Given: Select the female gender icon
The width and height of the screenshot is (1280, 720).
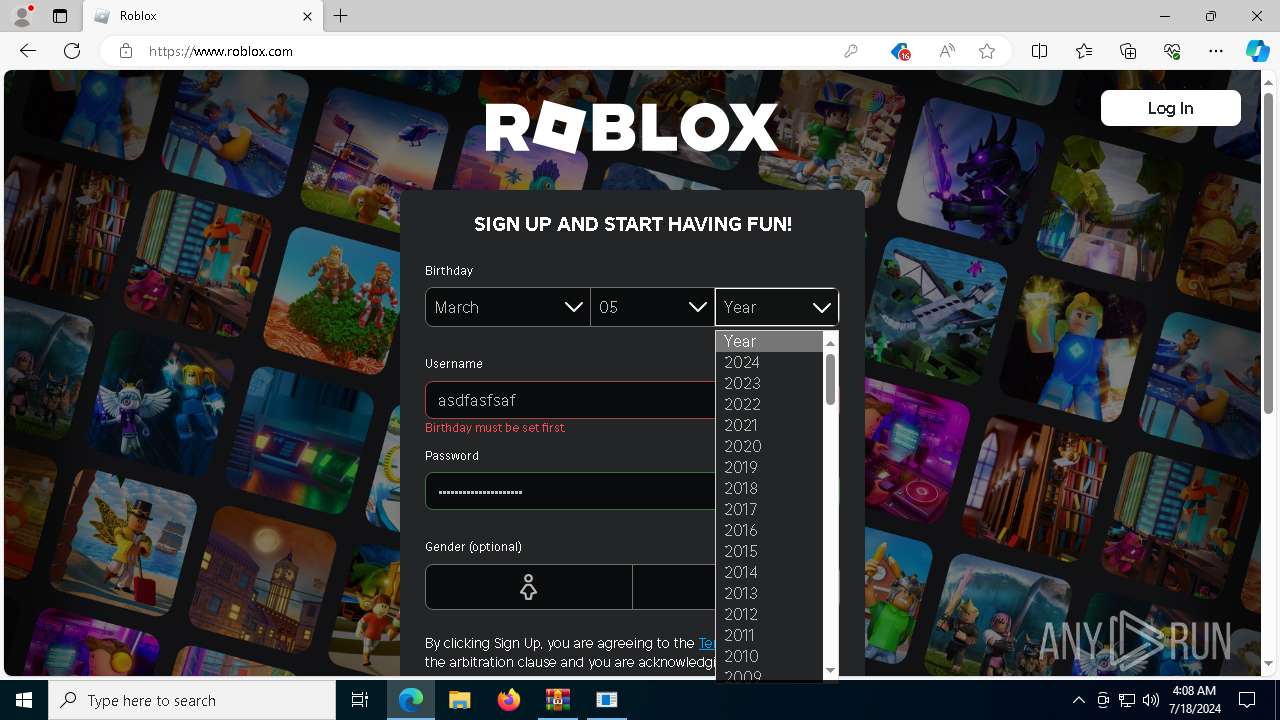Looking at the screenshot, I should click(528, 587).
